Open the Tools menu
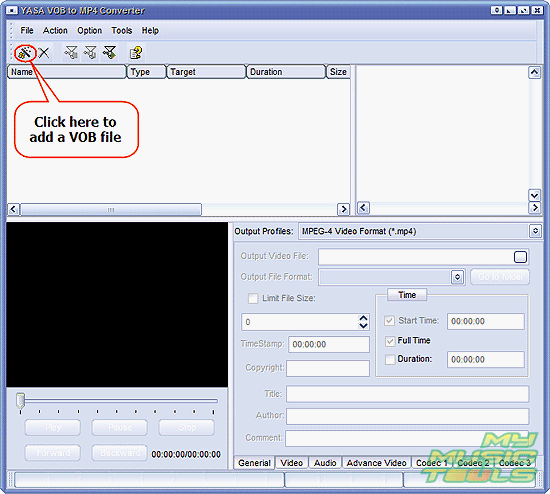This screenshot has height=494, width=550. (x=122, y=31)
